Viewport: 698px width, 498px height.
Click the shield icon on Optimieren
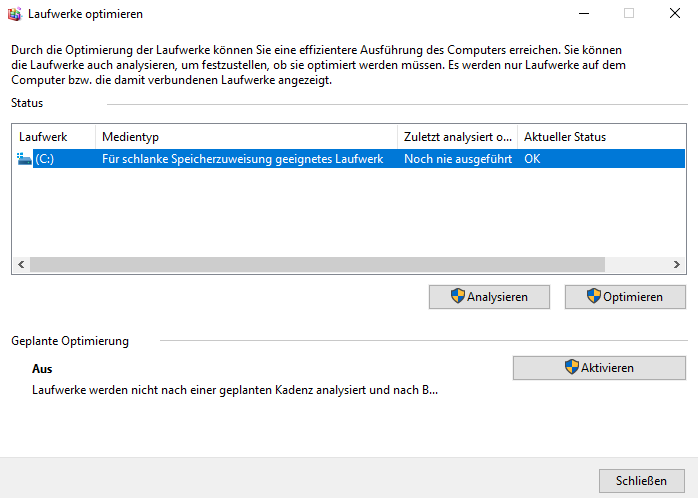pyautogui.click(x=594, y=296)
